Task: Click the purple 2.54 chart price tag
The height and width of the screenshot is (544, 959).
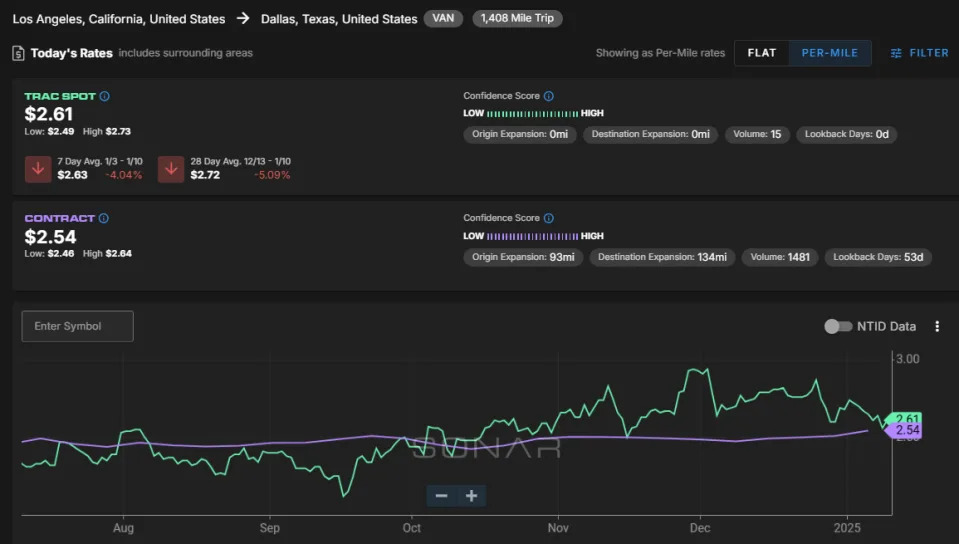Action: click(904, 430)
